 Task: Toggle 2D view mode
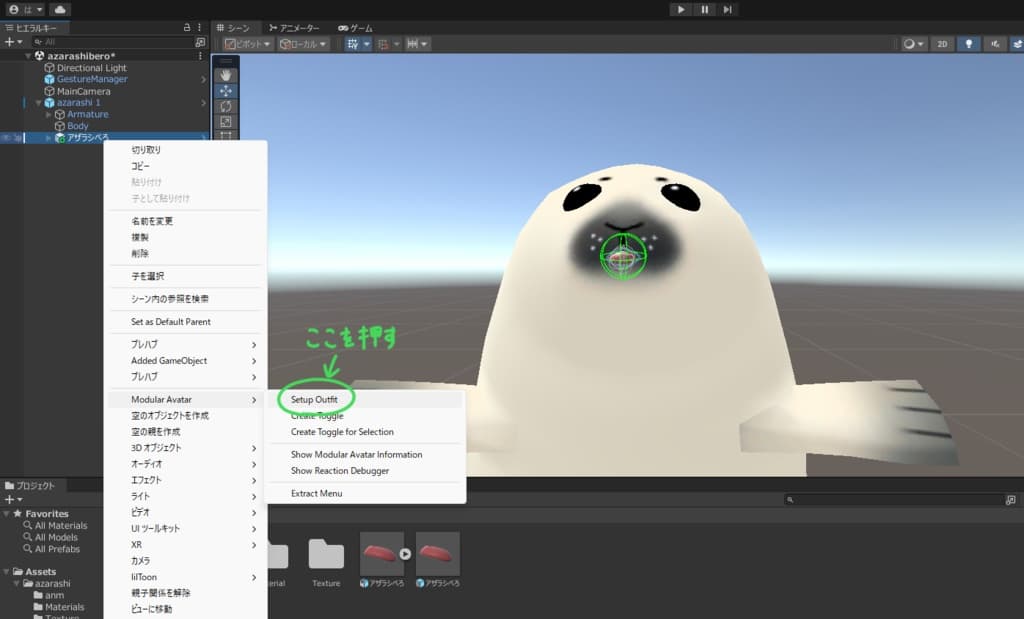pos(942,44)
